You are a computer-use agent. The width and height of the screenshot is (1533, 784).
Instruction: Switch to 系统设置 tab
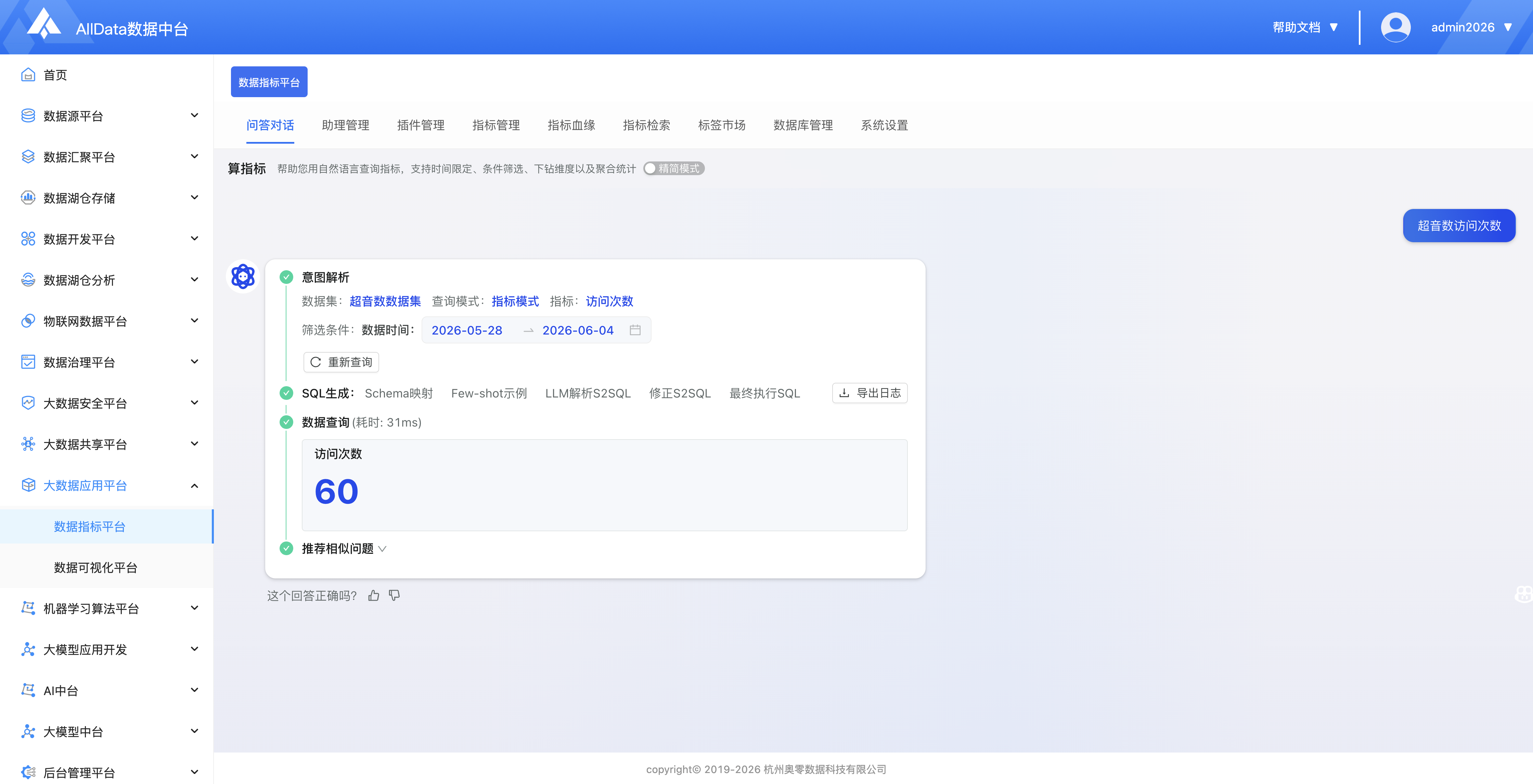884,126
